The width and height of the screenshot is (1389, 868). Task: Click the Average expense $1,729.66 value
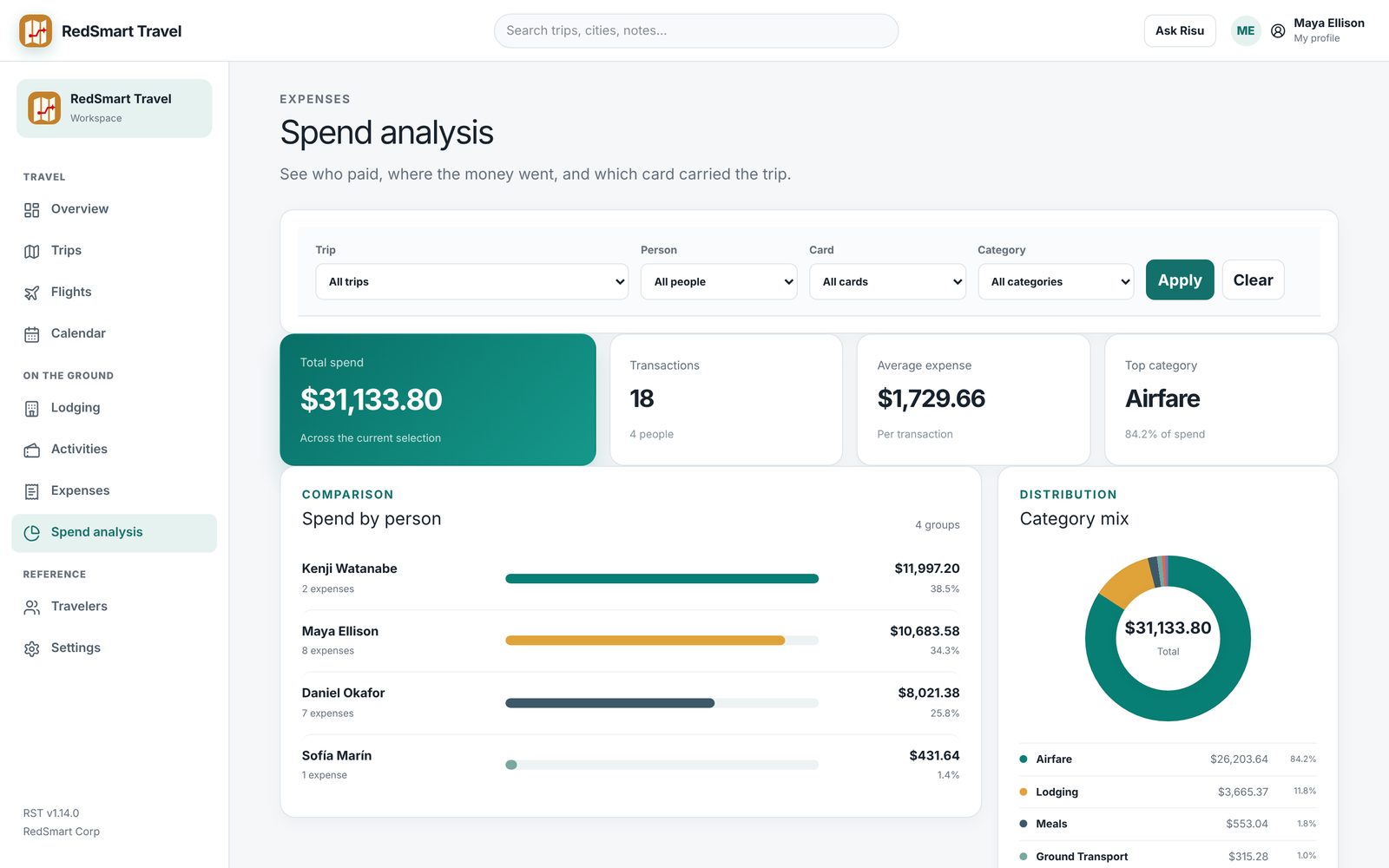pos(931,398)
